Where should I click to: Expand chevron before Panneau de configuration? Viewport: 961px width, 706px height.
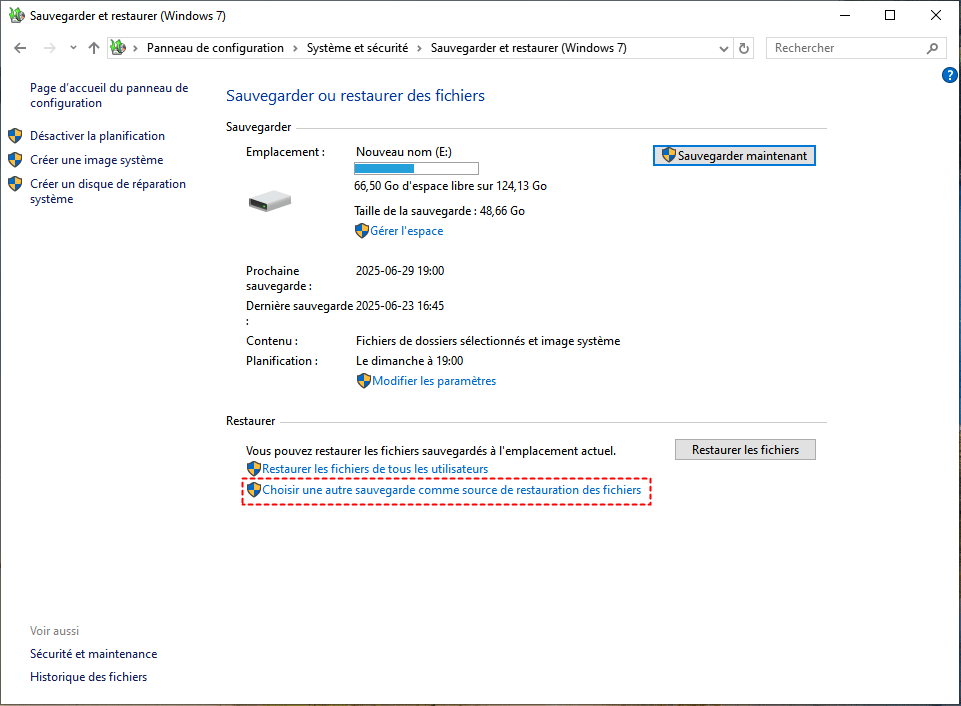tap(135, 48)
